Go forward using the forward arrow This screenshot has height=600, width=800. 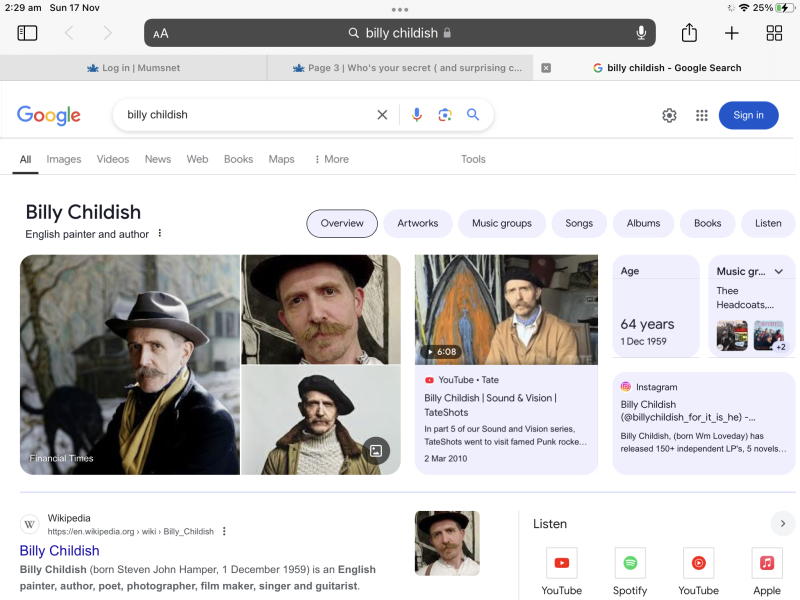click(x=107, y=33)
